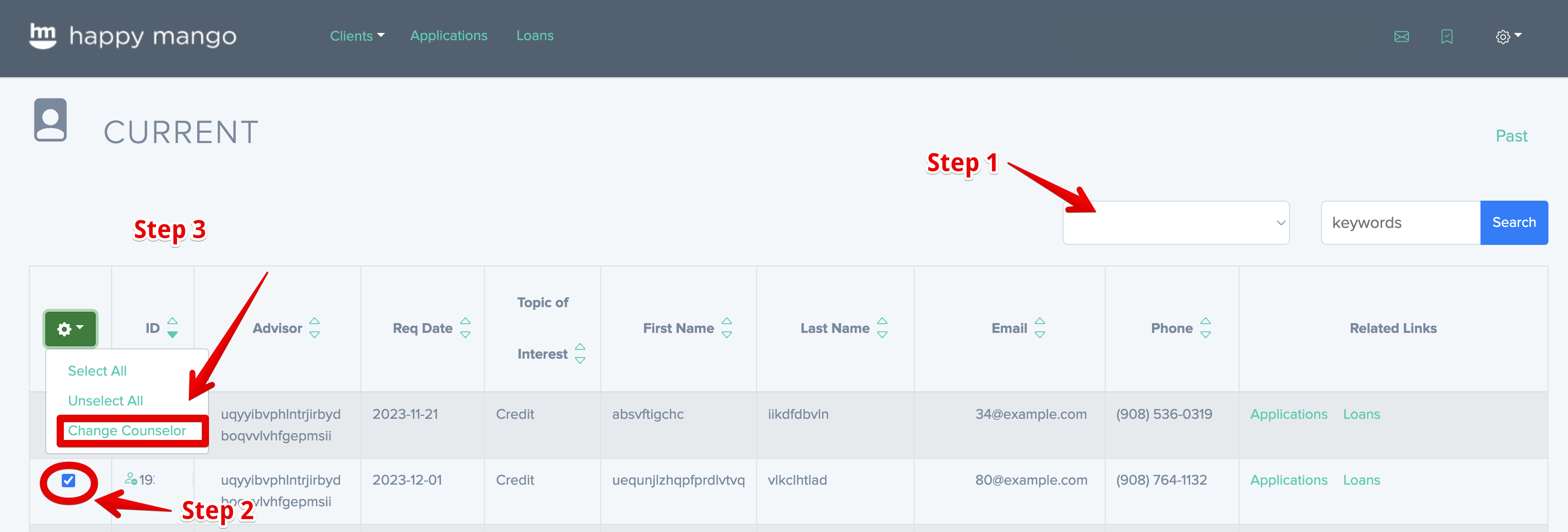Click the bookmark icon in header
This screenshot has width=1568, height=532.
coord(1447,37)
